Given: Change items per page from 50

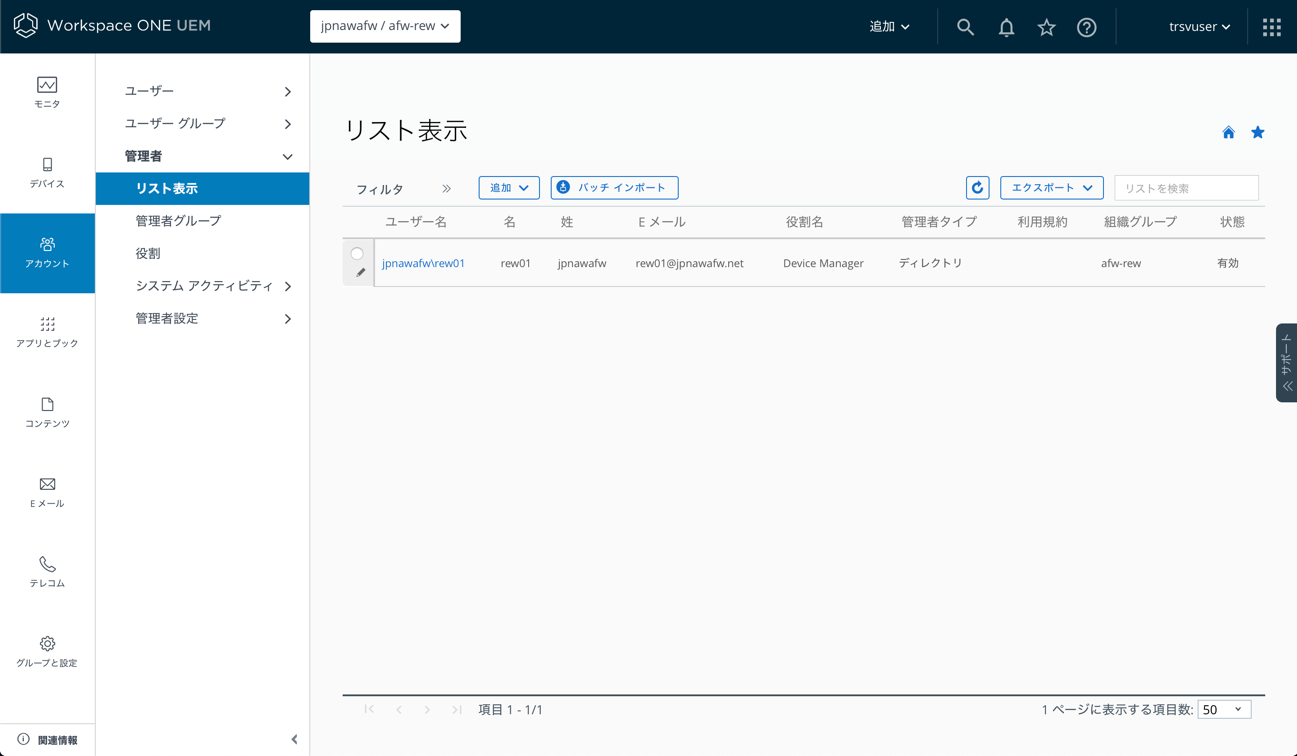Looking at the screenshot, I should click(1224, 709).
